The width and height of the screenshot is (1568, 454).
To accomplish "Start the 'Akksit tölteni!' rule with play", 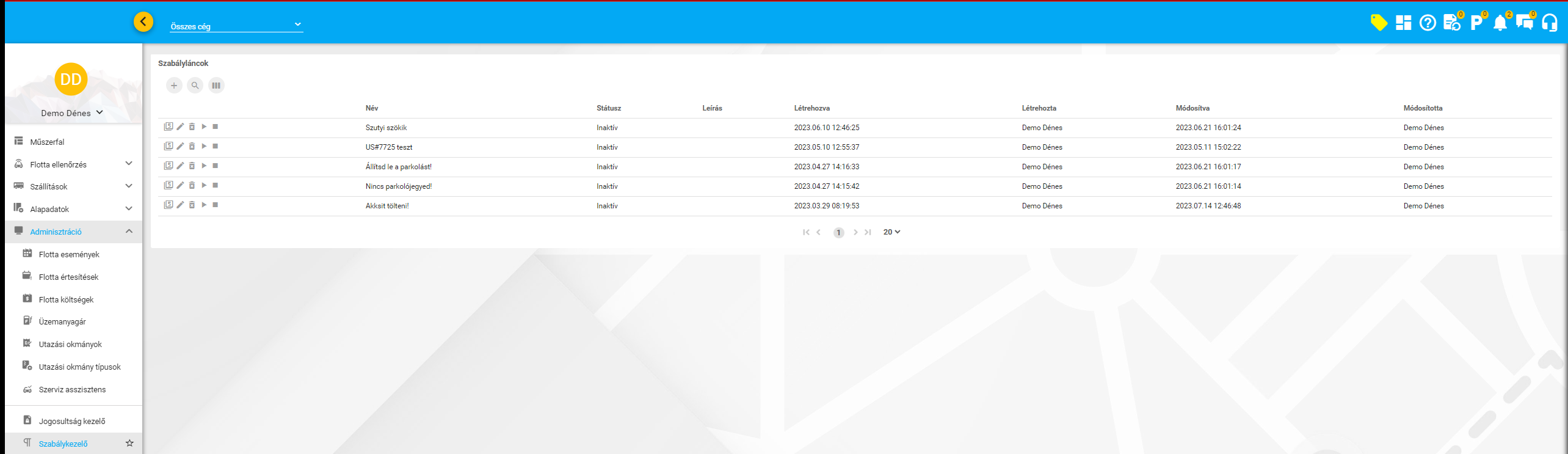I will pyautogui.click(x=204, y=205).
